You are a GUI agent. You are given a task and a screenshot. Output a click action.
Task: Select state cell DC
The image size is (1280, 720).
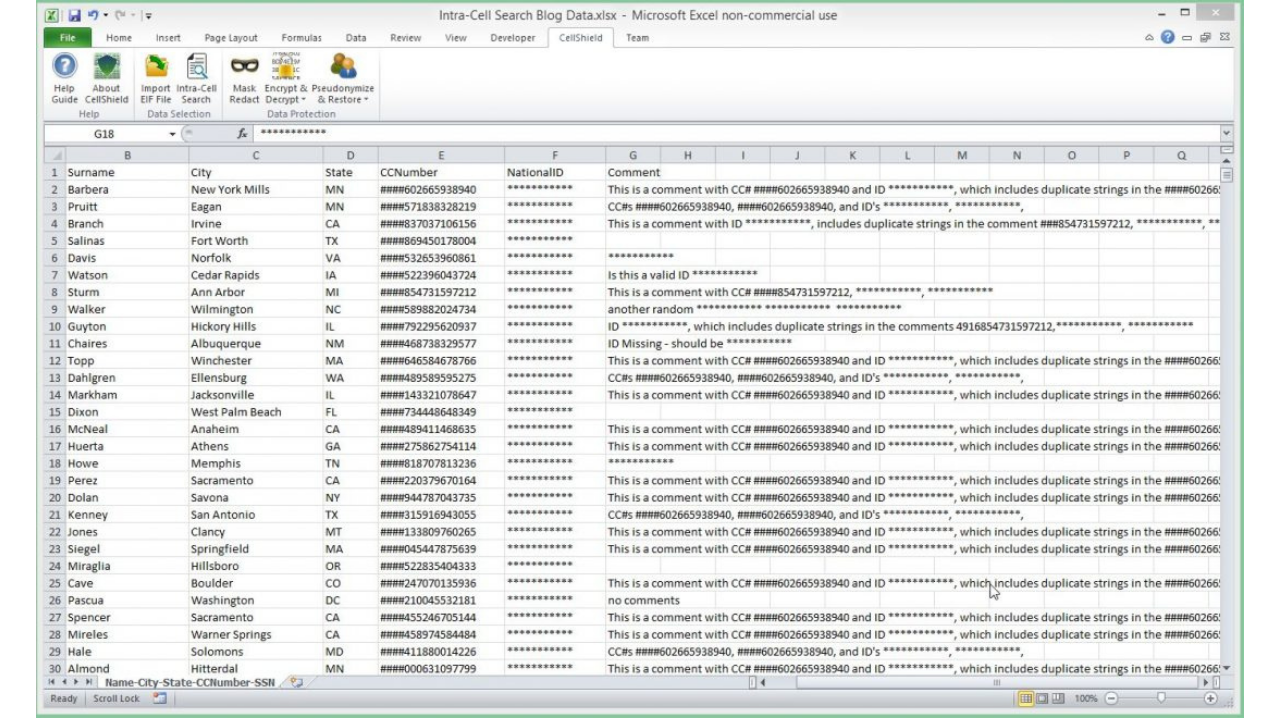click(349, 600)
